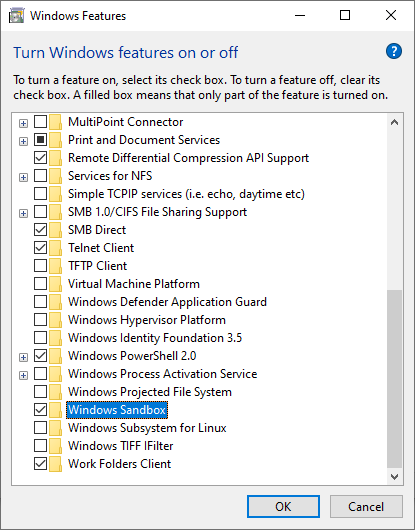Screen dimensions: 415x530
Task: Click the folder icon beside MultiPoint Connector
Action: coord(55,122)
